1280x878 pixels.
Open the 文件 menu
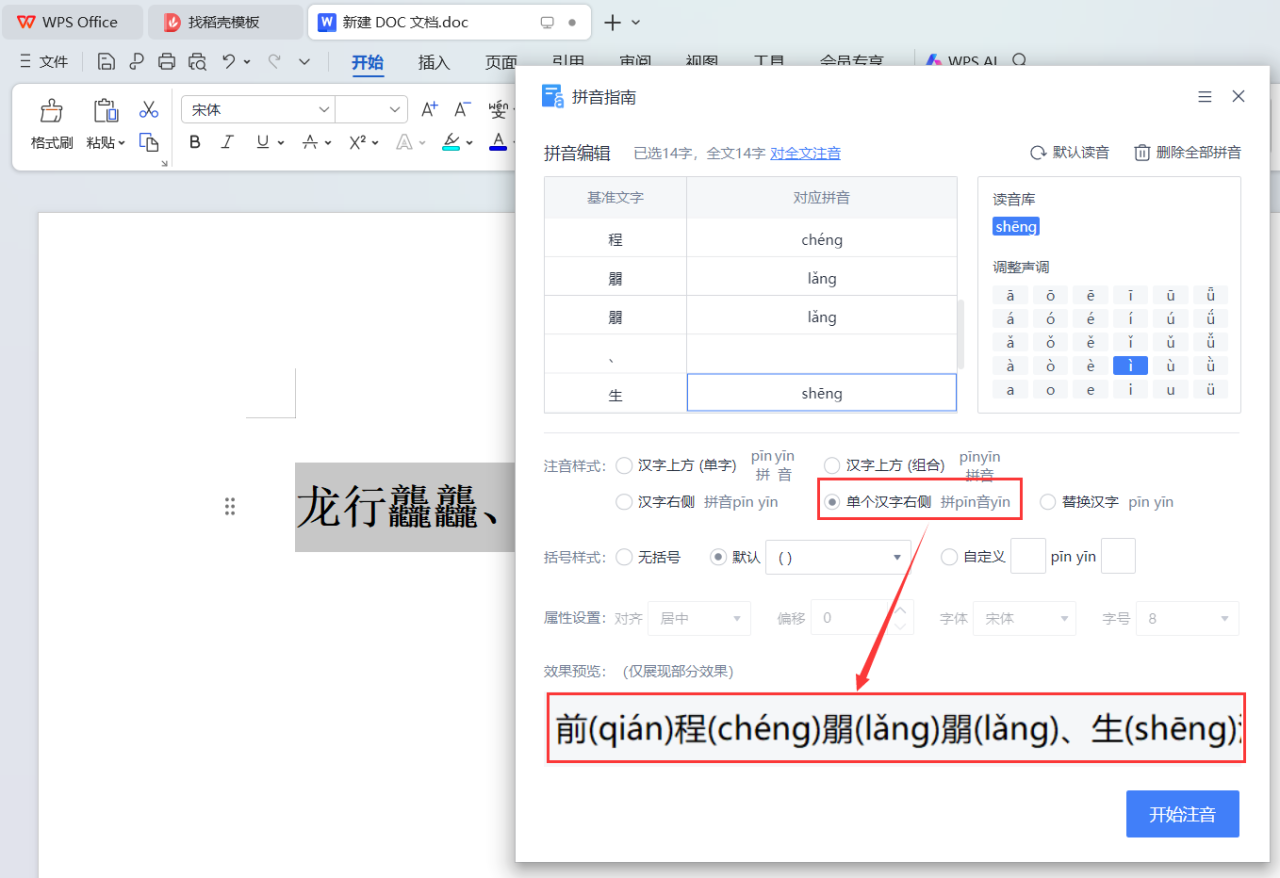pos(44,62)
